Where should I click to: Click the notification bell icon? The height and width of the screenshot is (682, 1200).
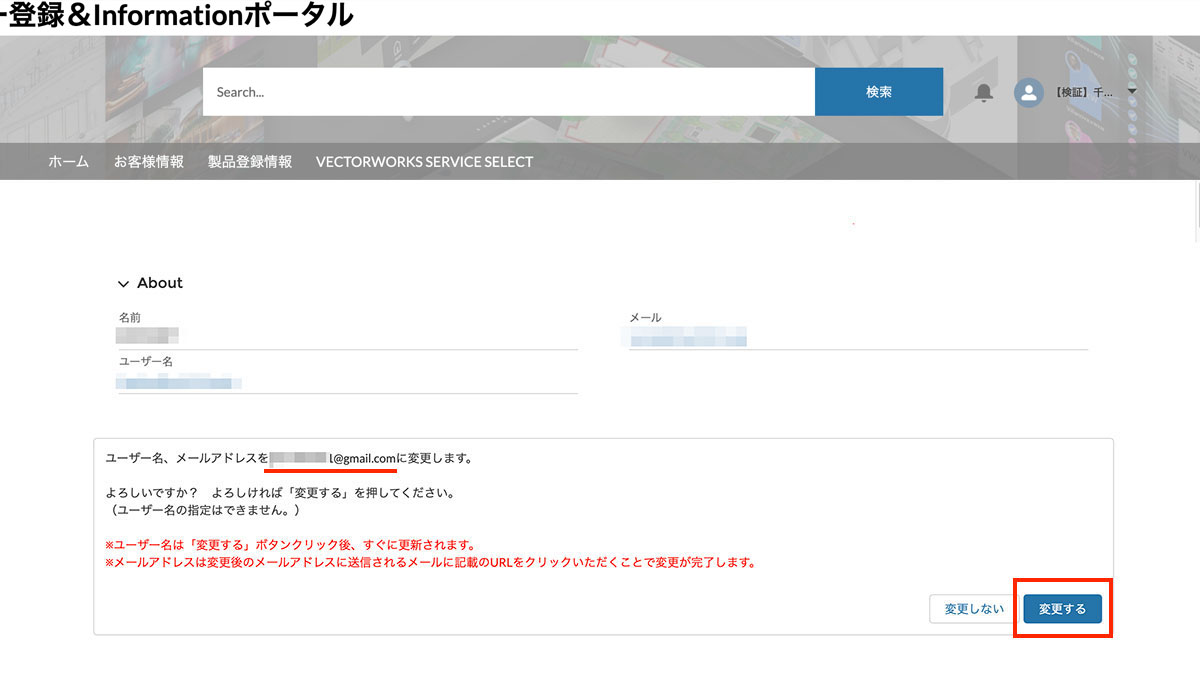click(984, 93)
